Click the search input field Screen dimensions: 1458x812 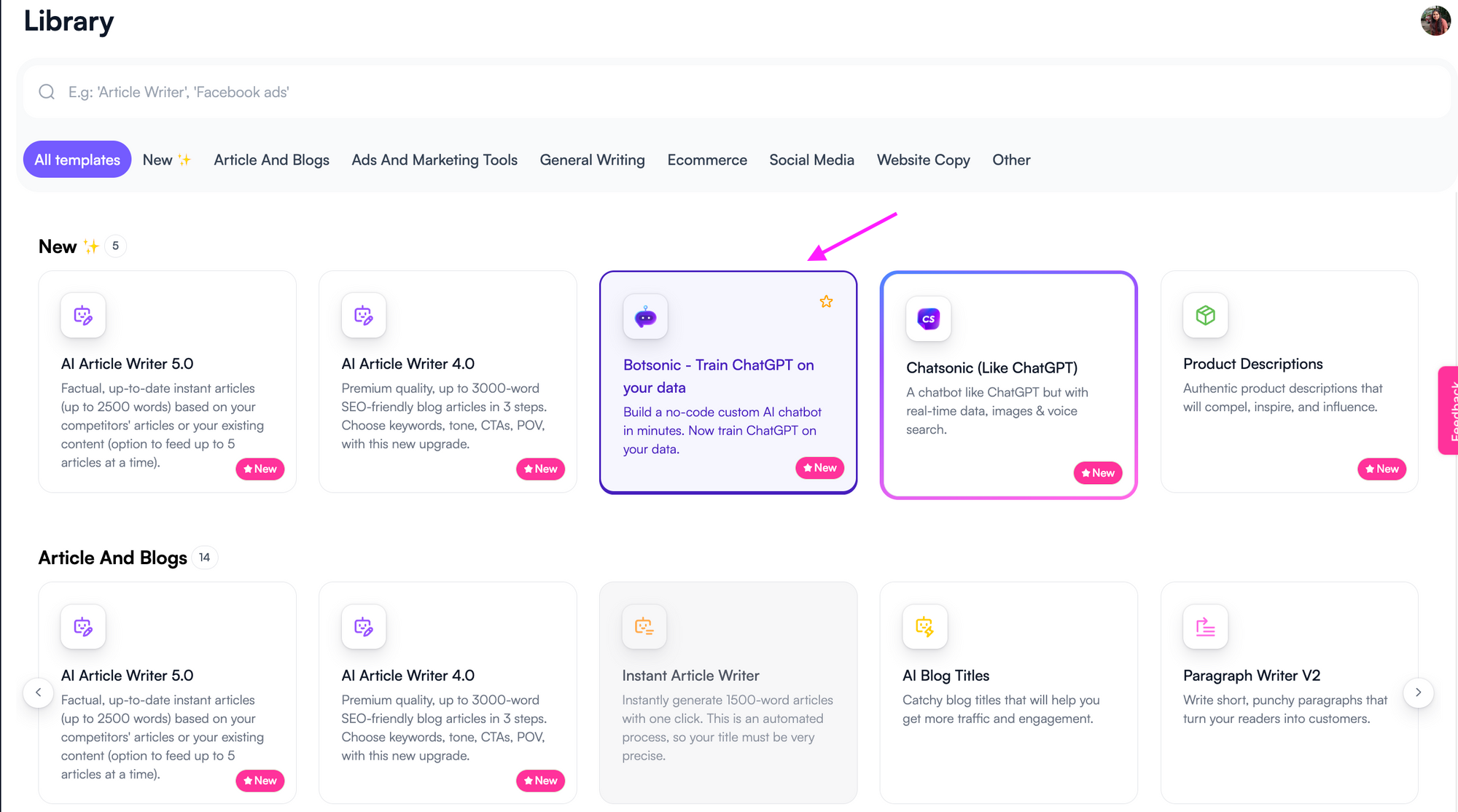coord(729,92)
